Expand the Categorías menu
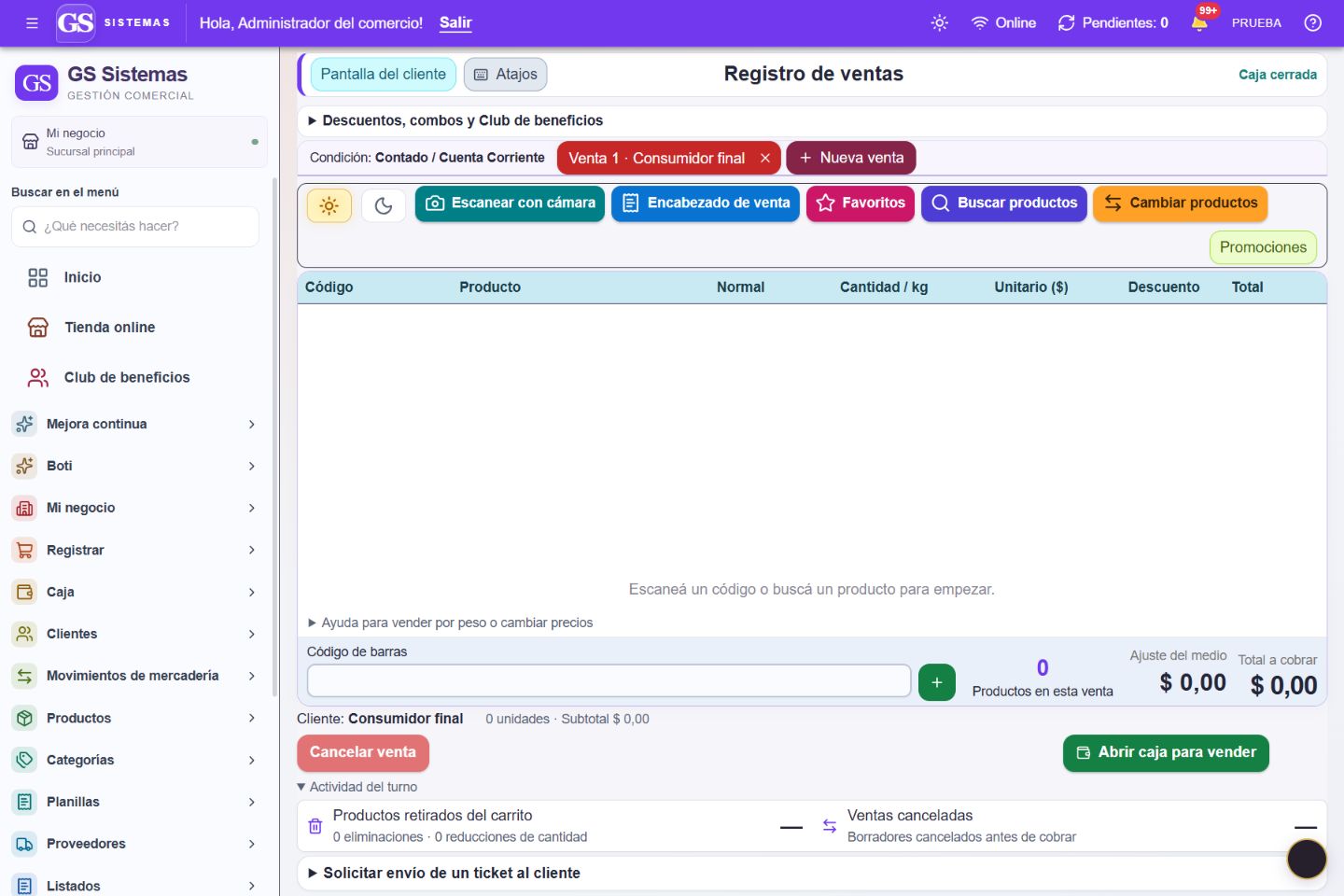 (x=137, y=760)
